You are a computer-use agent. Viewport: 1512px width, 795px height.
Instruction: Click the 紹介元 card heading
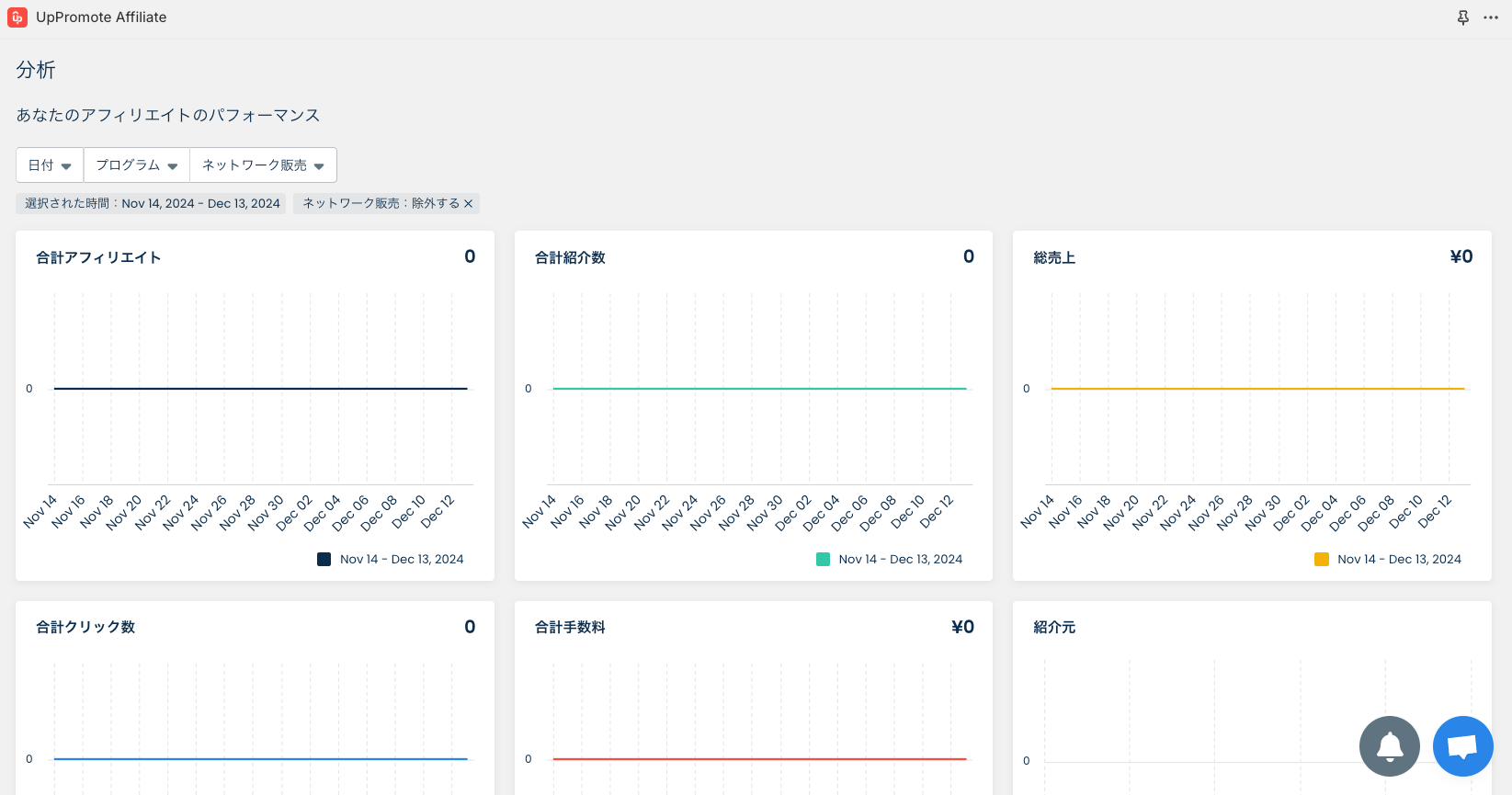[x=1054, y=628]
